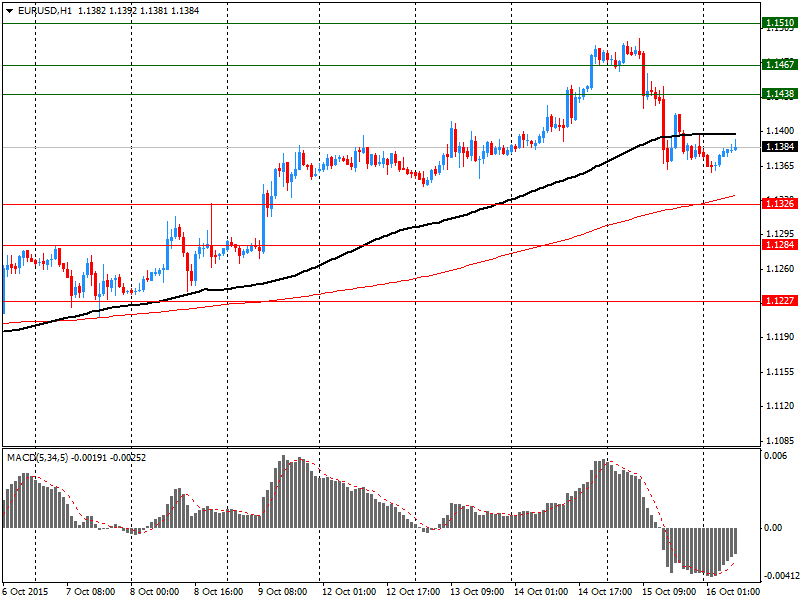Click the 15 Oct 09:00 time label

coord(669,591)
